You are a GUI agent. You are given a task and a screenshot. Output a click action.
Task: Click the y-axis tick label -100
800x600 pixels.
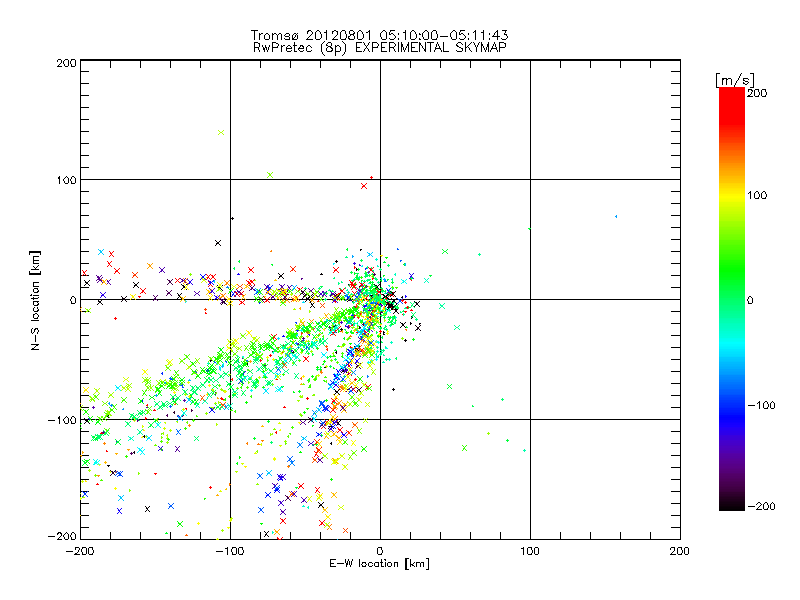pos(62,420)
